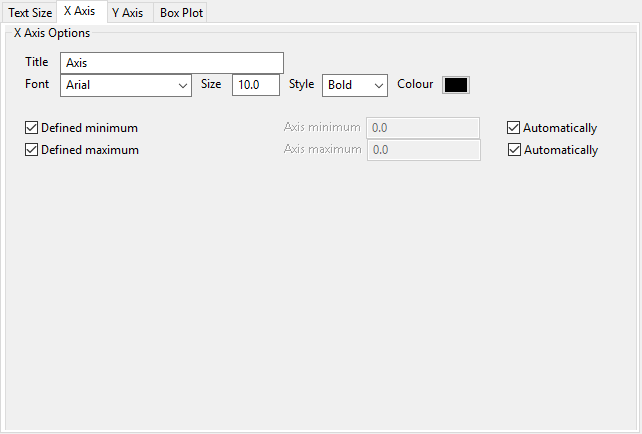The image size is (642, 434).
Task: Click the Style dropdown chevron arrow
Action: (x=379, y=86)
